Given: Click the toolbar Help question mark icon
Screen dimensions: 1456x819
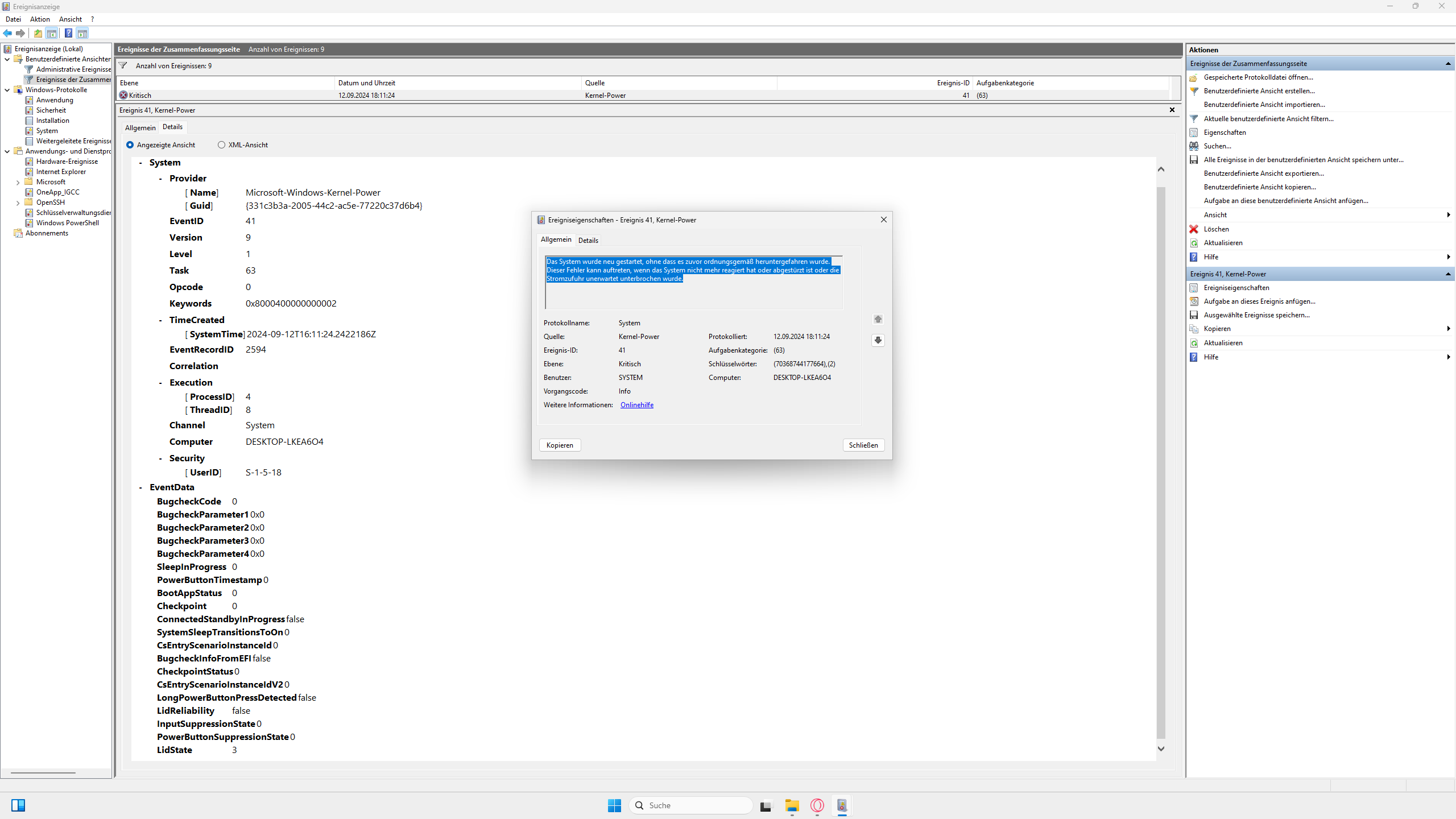Looking at the screenshot, I should pos(68,33).
